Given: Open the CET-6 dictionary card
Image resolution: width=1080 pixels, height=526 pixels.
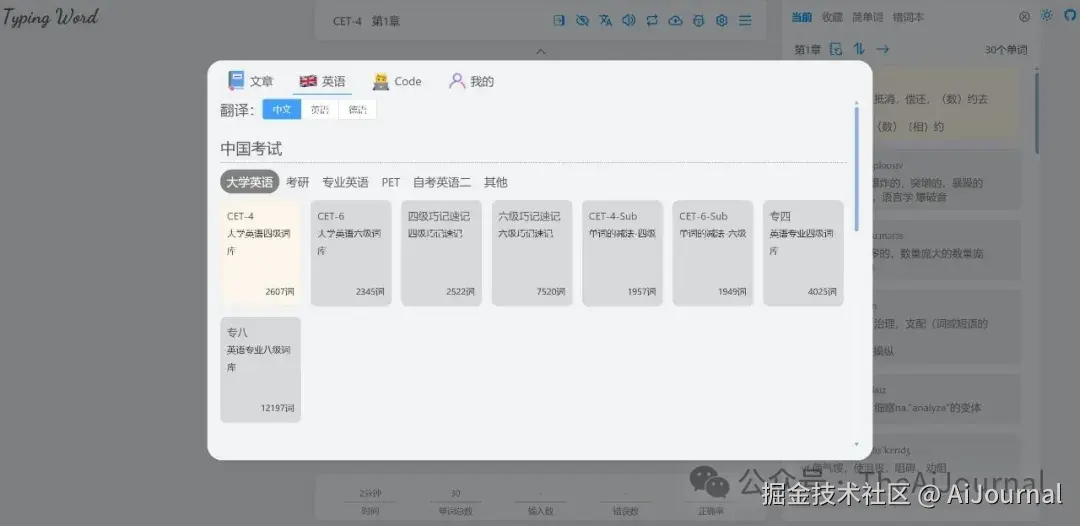Looking at the screenshot, I should click(x=351, y=253).
